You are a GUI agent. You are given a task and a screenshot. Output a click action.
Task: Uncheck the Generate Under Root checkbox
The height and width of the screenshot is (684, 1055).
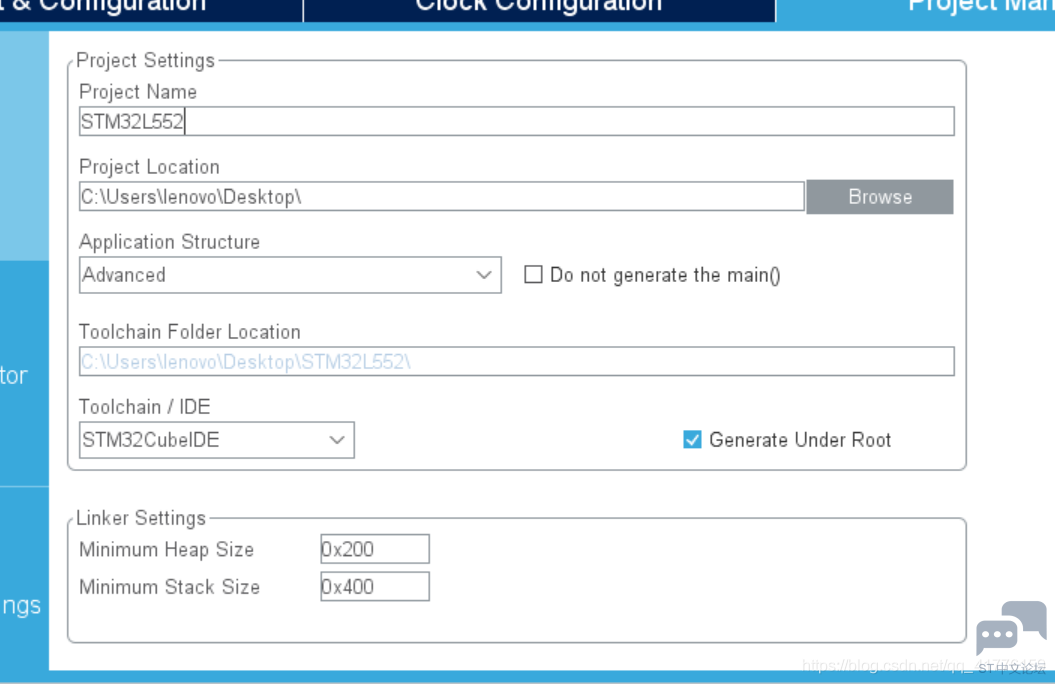point(692,440)
